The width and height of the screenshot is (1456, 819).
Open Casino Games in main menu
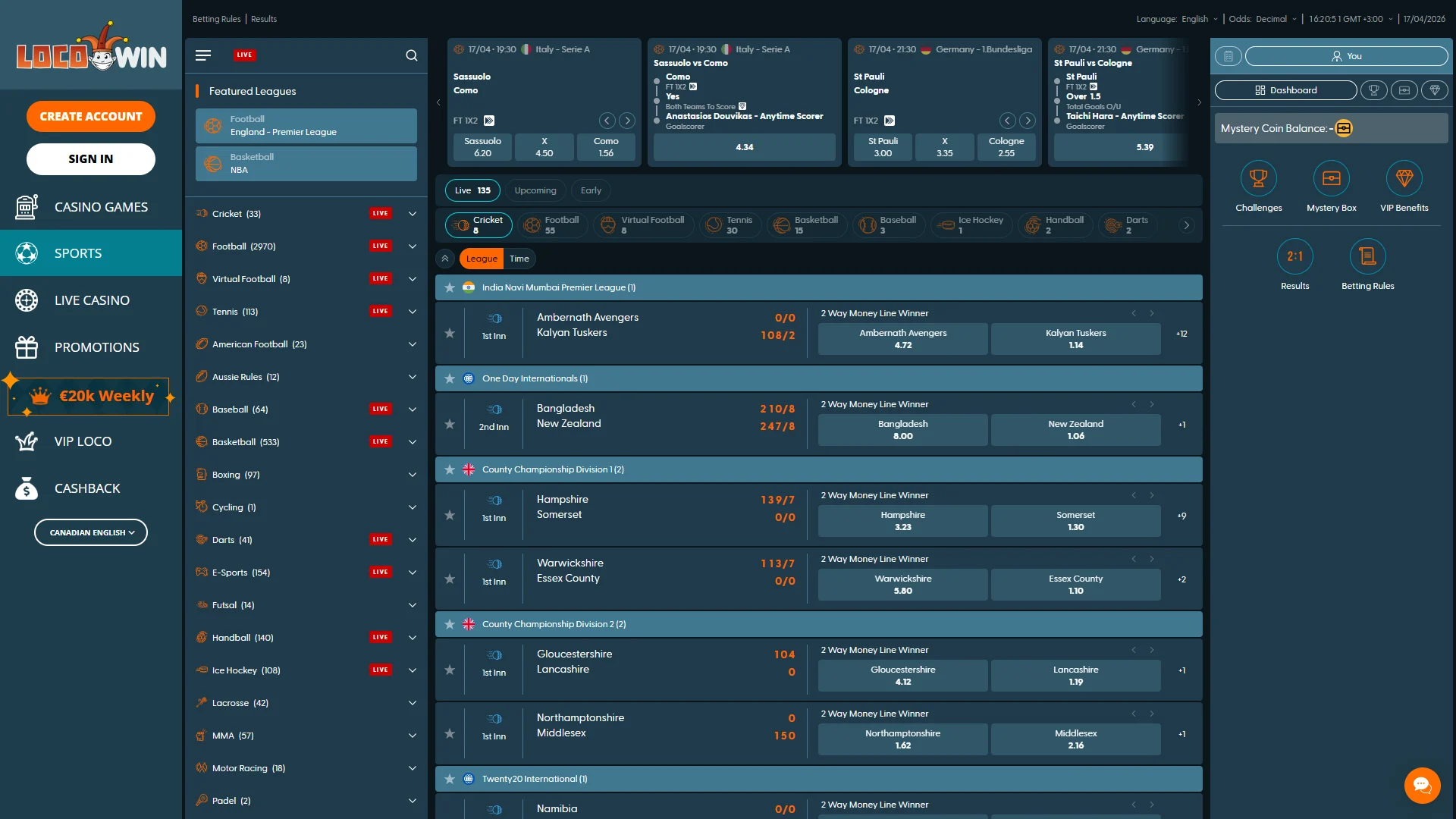(x=91, y=207)
